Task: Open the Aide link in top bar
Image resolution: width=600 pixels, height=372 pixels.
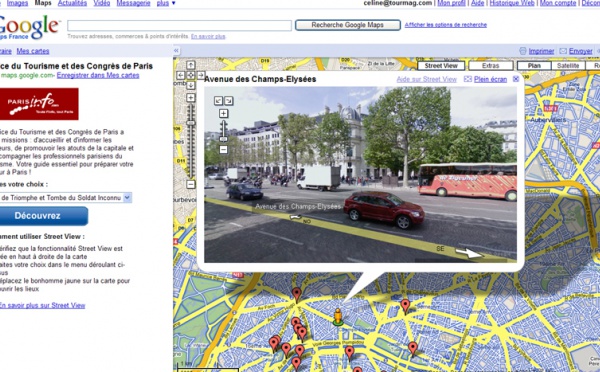Action: tap(478, 3)
